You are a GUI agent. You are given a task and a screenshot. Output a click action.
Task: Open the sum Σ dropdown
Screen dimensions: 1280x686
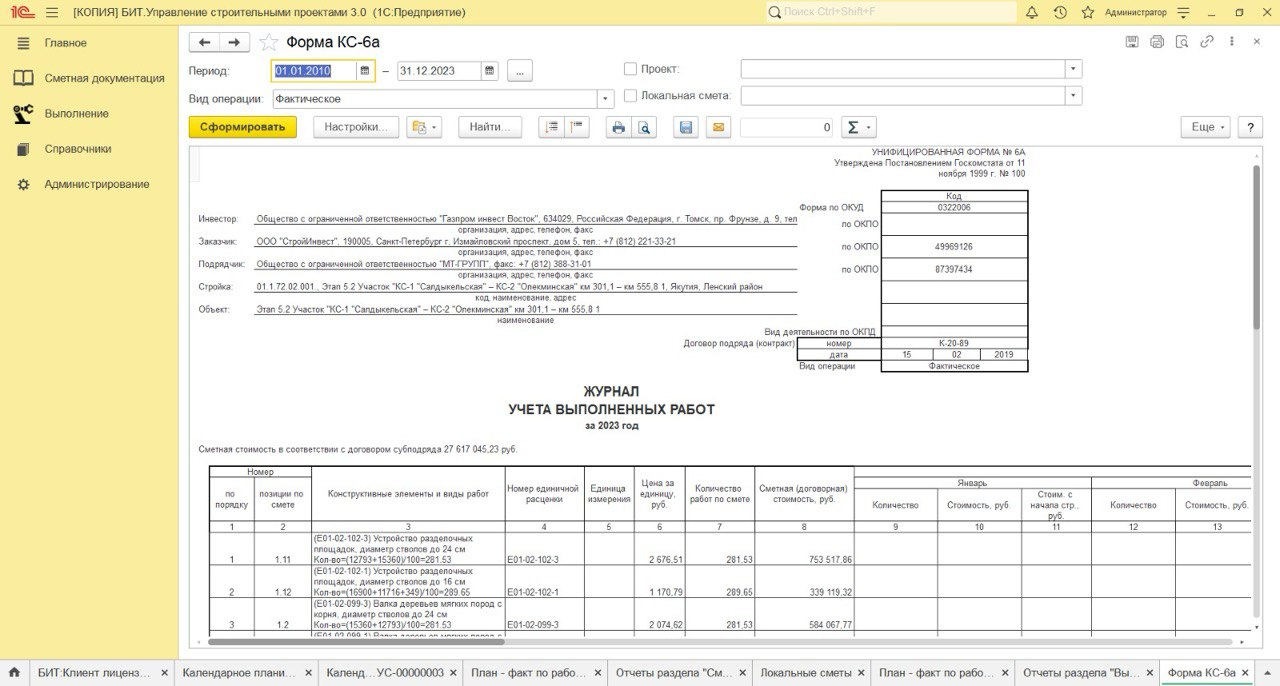pyautogui.click(x=857, y=127)
